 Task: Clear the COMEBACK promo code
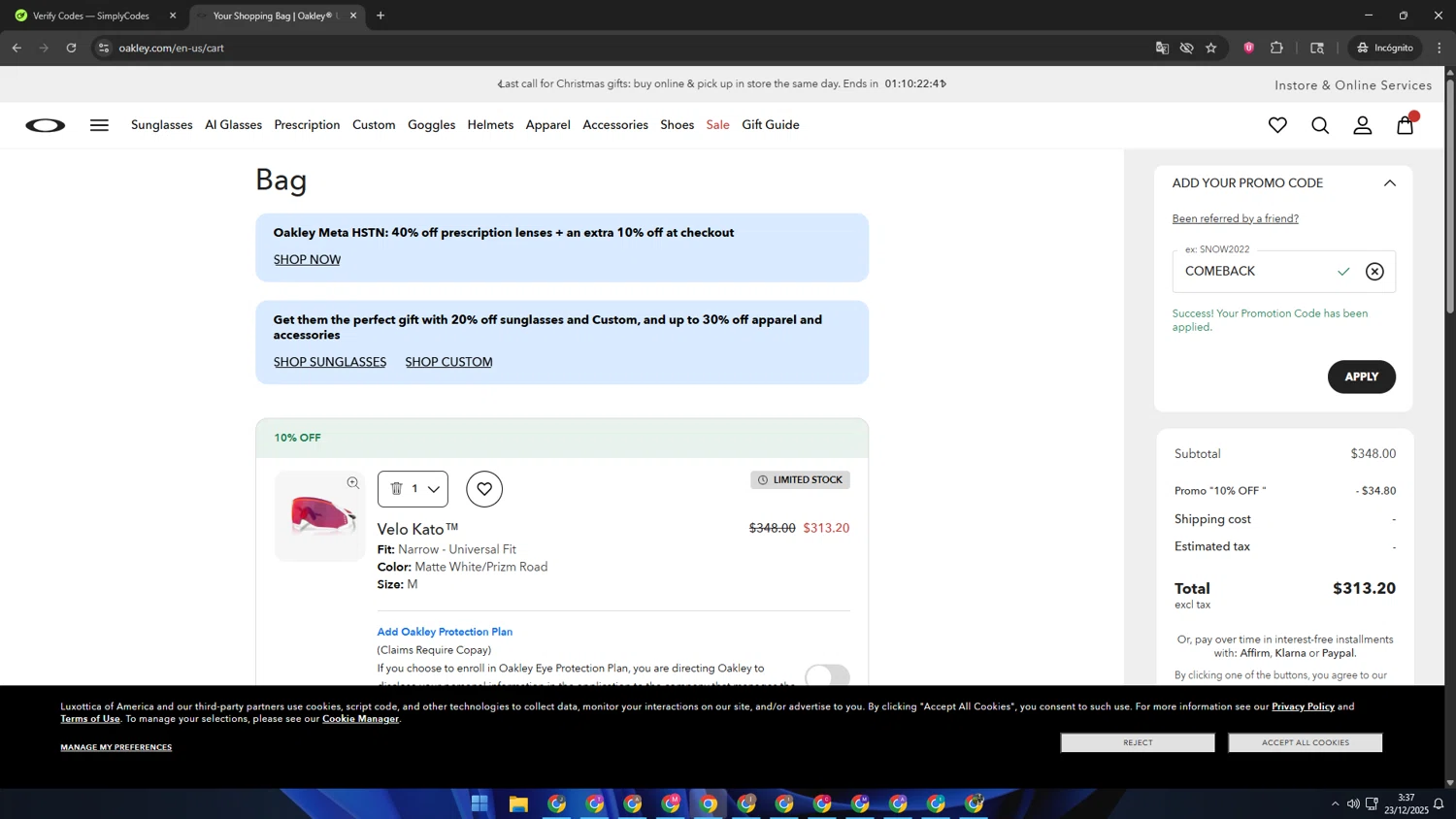1374,272
